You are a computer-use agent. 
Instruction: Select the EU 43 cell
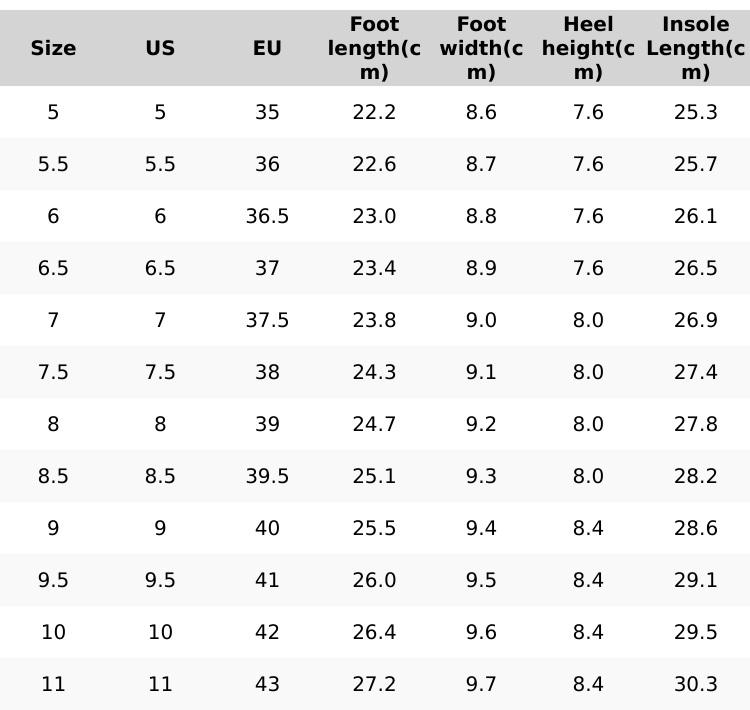pos(267,684)
